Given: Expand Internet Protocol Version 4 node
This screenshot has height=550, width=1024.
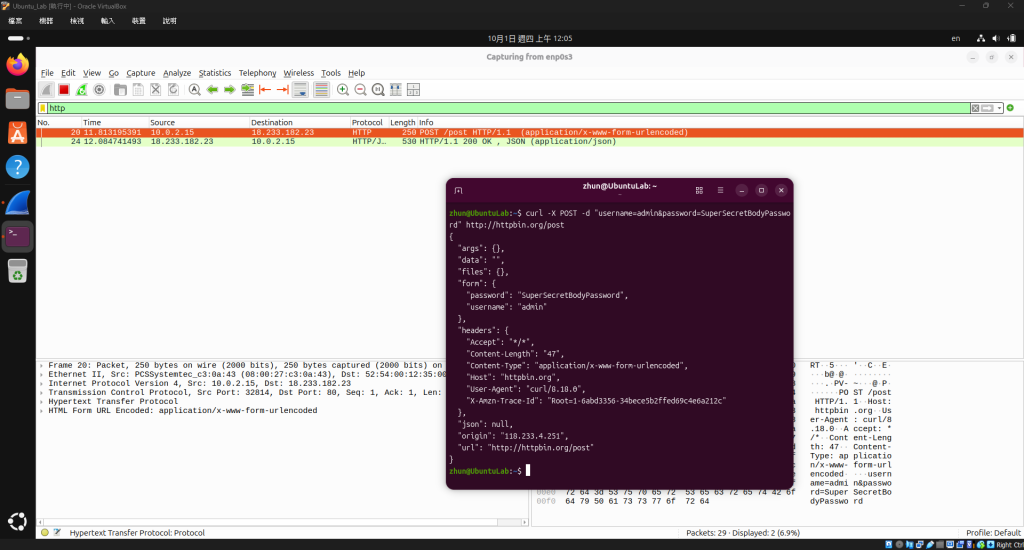Looking at the screenshot, I should pos(42,384).
